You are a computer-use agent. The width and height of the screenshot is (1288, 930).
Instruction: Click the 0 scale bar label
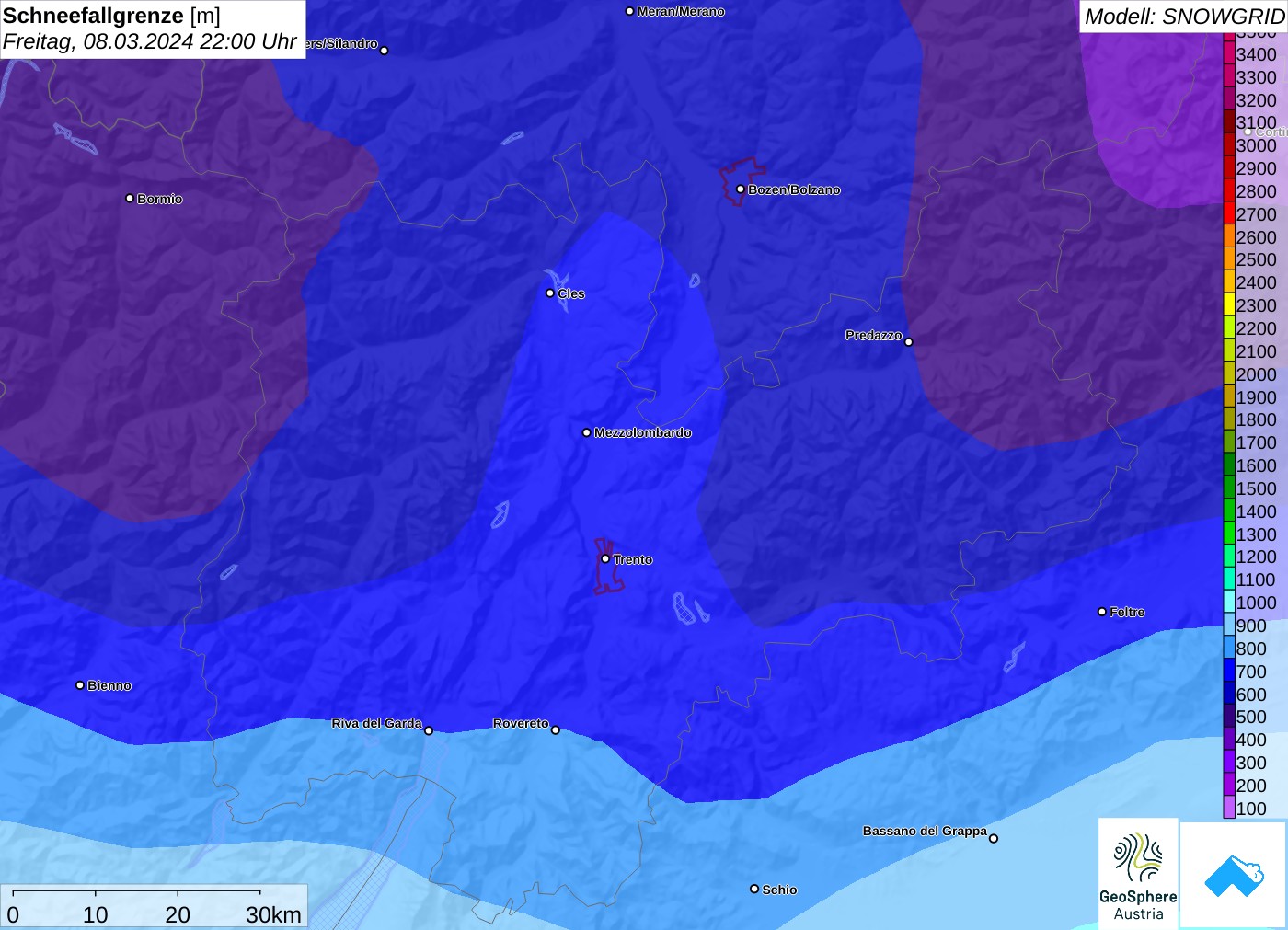point(13,914)
